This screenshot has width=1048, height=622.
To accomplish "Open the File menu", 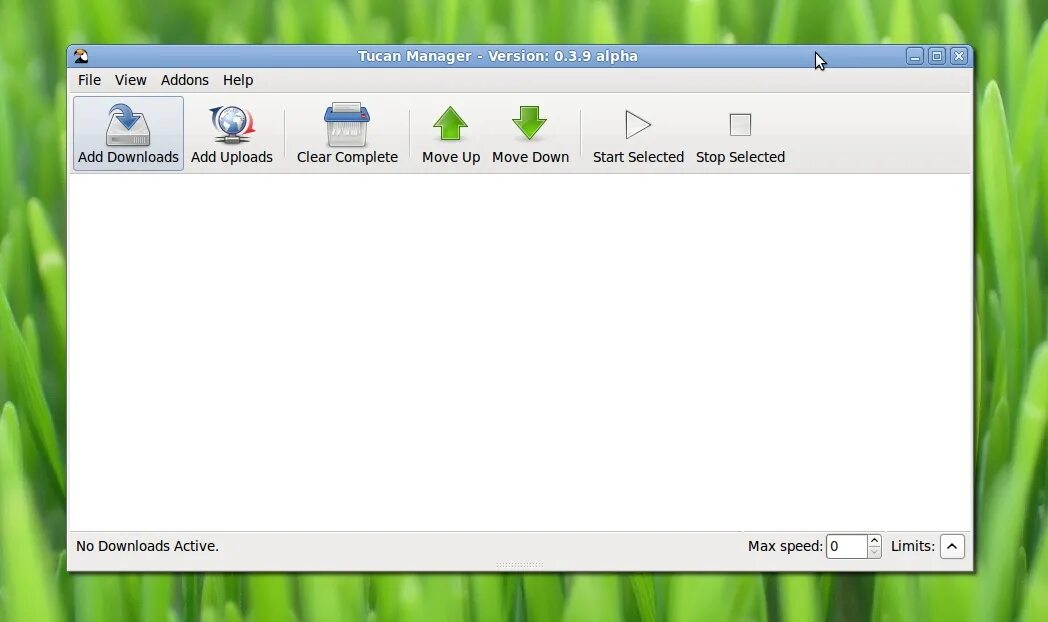I will [89, 80].
